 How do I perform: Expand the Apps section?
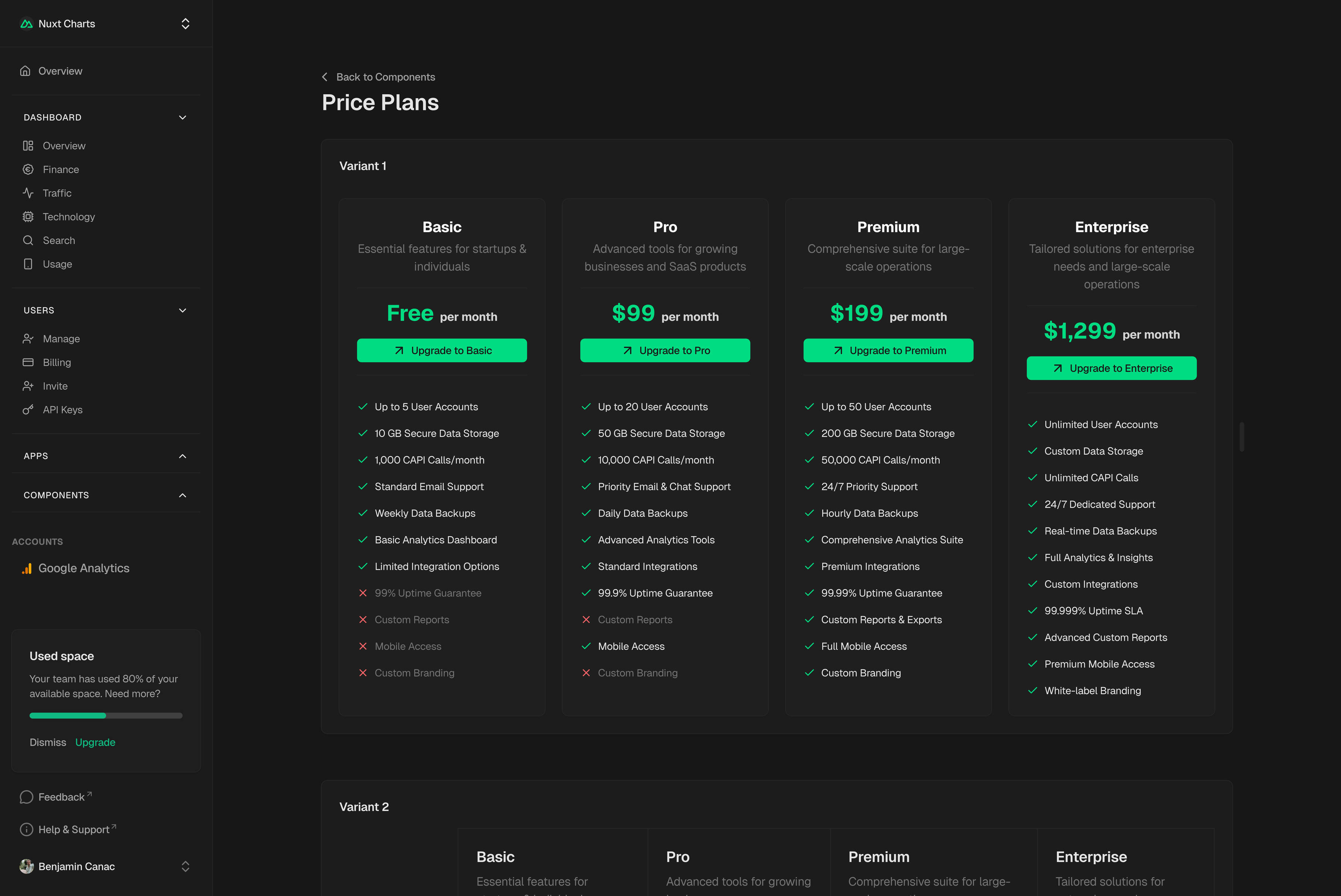(182, 456)
